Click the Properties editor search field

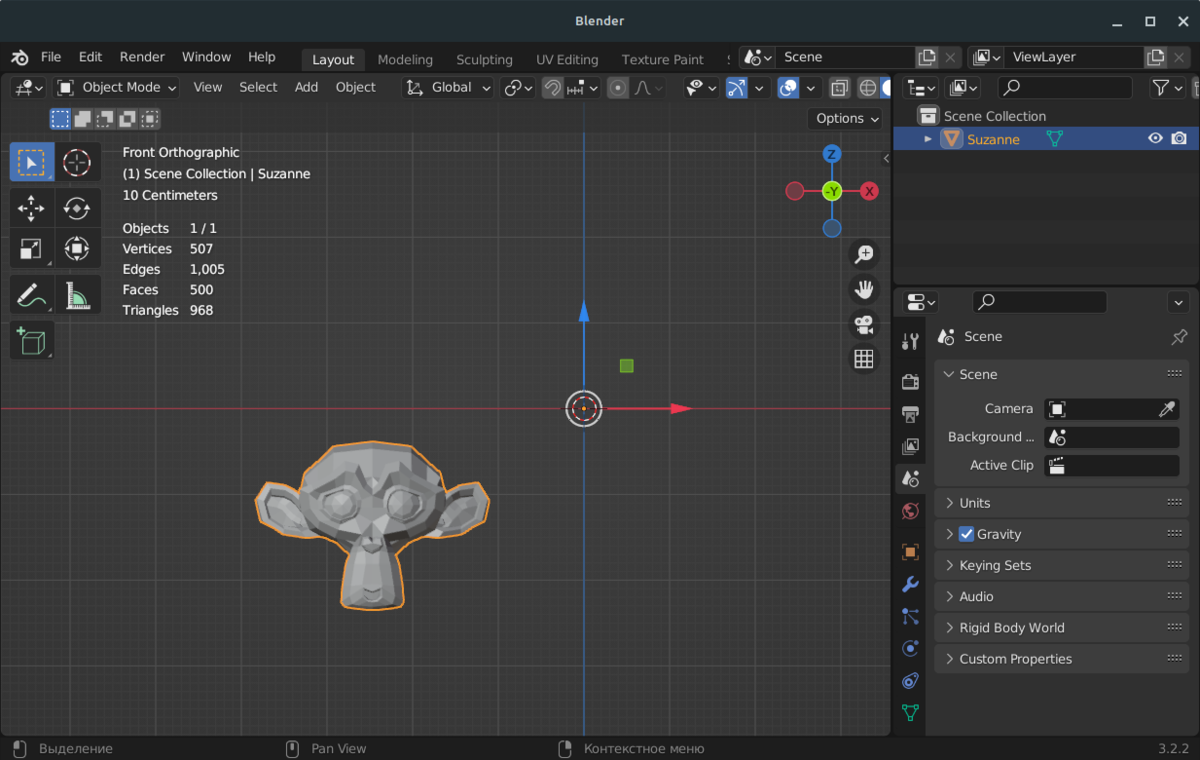1039,301
